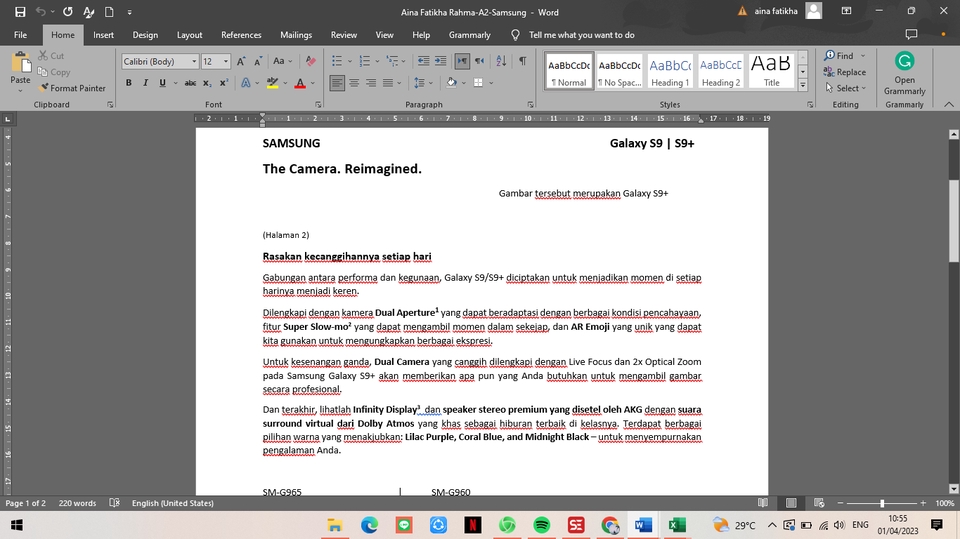The height and width of the screenshot is (539, 960).
Task: Activate the Format Painter
Action: click(x=72, y=88)
